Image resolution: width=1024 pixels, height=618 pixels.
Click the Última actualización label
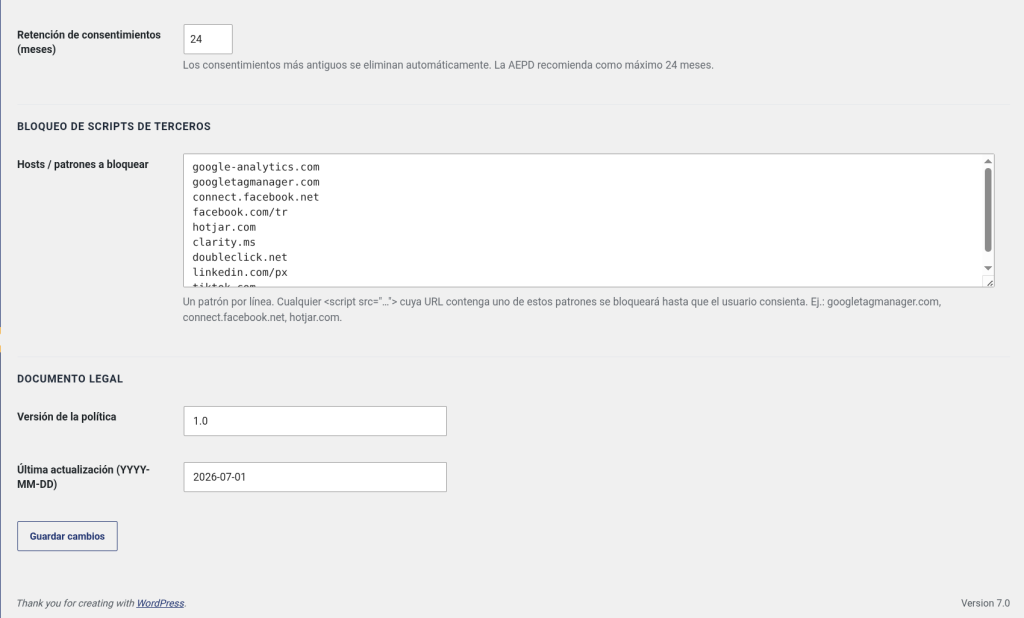84,477
